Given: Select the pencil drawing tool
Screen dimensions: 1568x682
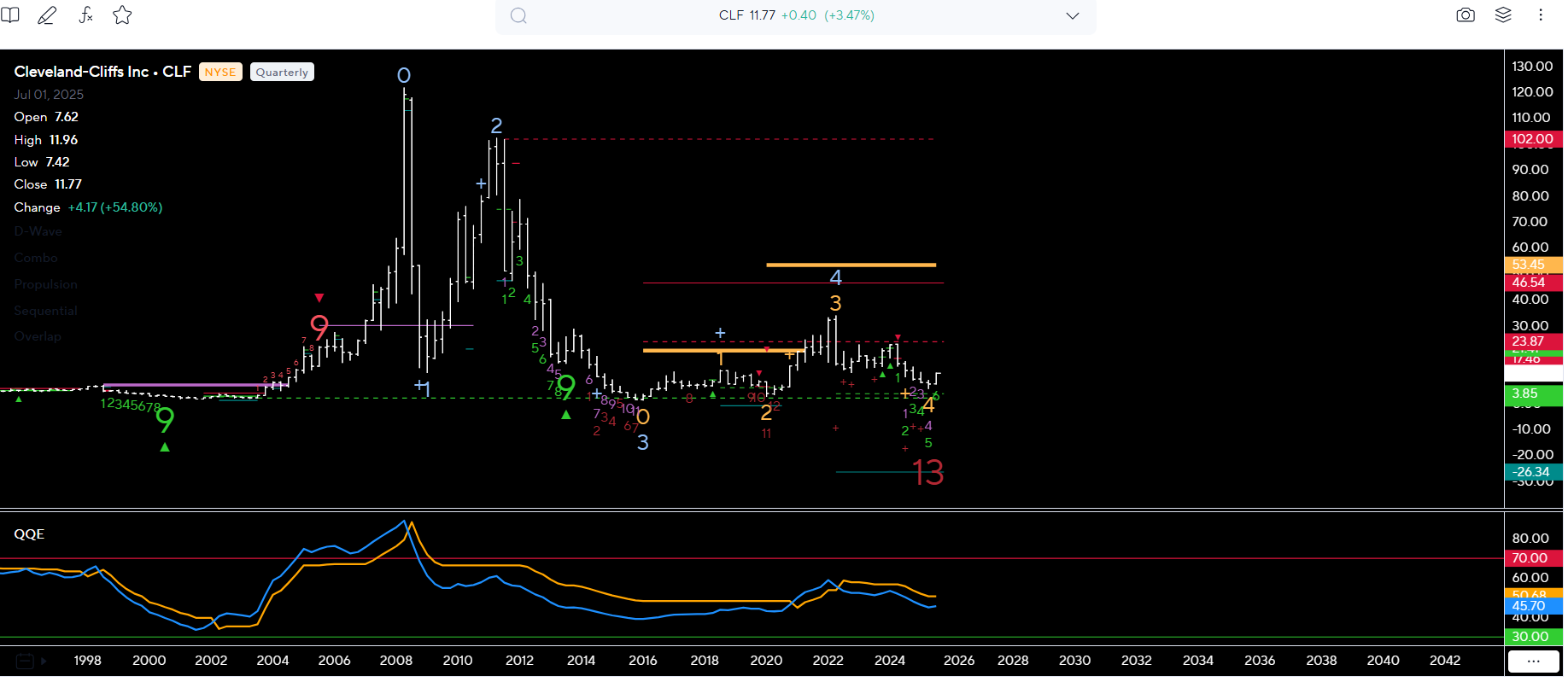Looking at the screenshot, I should pyautogui.click(x=47, y=15).
